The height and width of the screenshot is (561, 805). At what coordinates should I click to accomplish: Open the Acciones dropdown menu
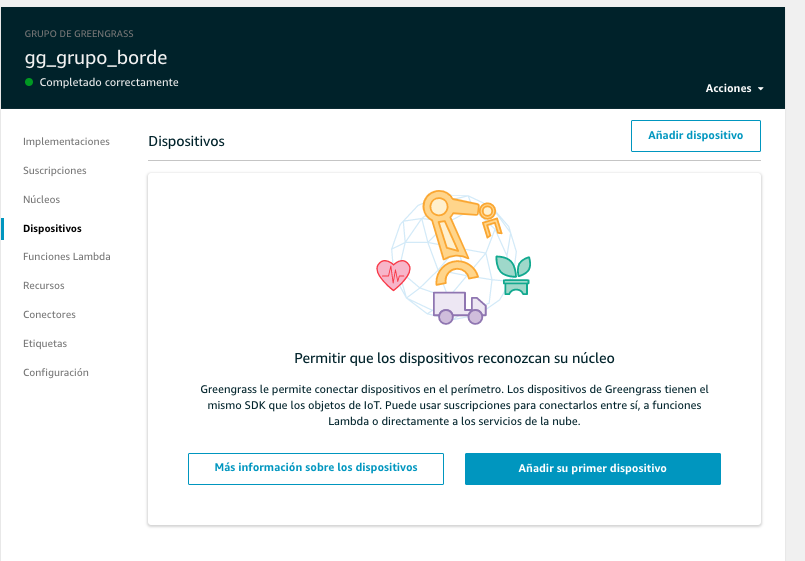click(x=734, y=88)
